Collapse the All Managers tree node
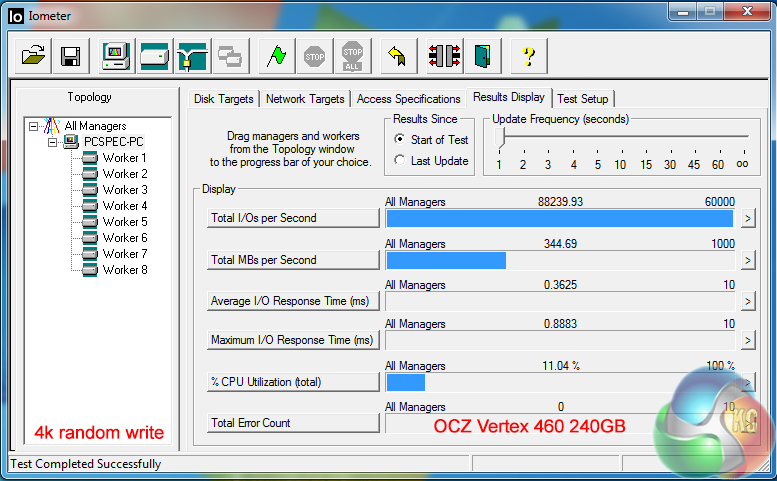 (x=33, y=126)
